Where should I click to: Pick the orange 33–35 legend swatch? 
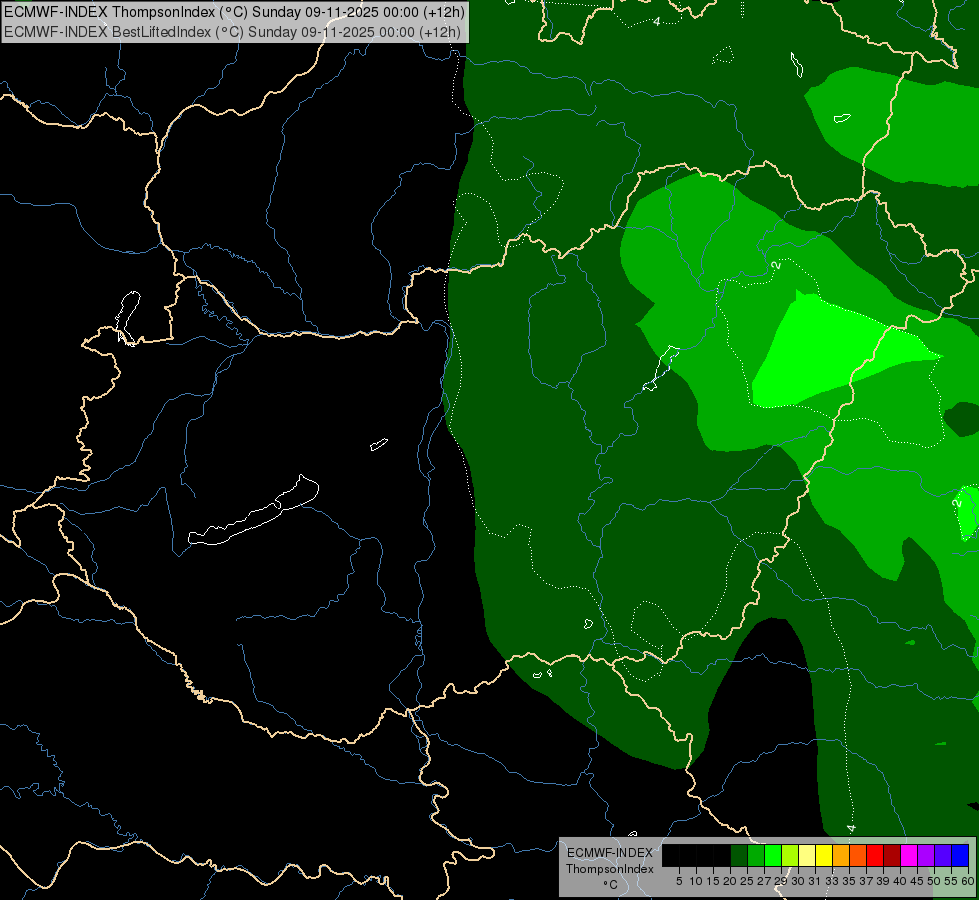(x=841, y=855)
